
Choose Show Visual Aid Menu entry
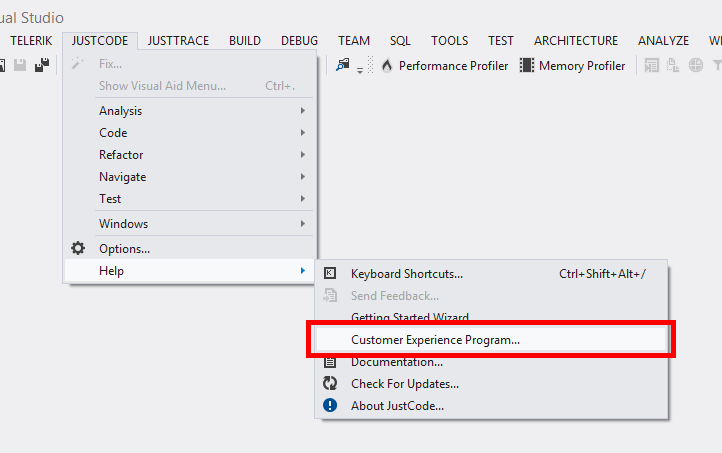tap(190, 86)
